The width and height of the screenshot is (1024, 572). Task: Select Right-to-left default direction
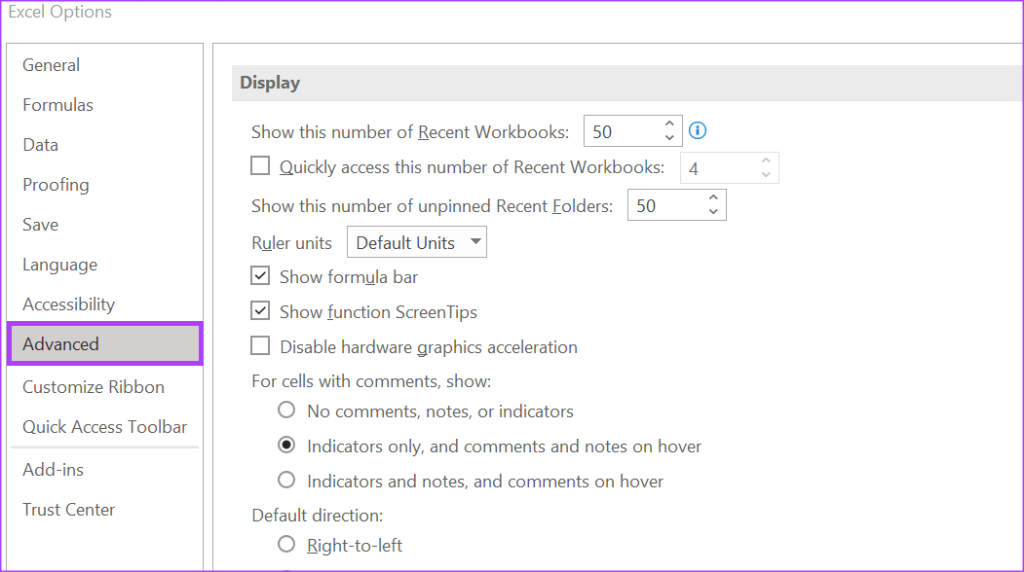[286, 544]
